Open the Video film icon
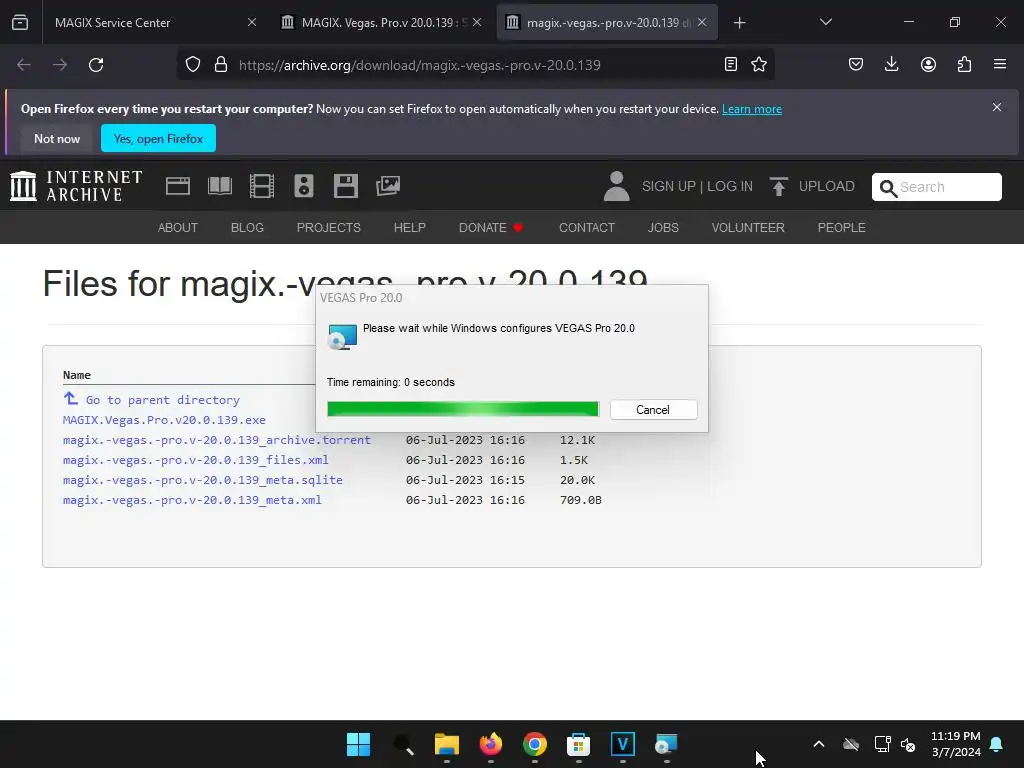The width and height of the screenshot is (1024, 768). click(262, 186)
